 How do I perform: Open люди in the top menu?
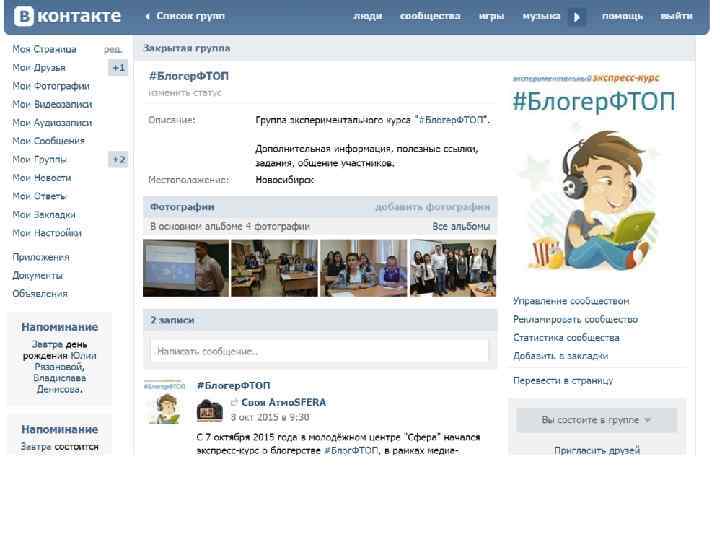pos(368,16)
